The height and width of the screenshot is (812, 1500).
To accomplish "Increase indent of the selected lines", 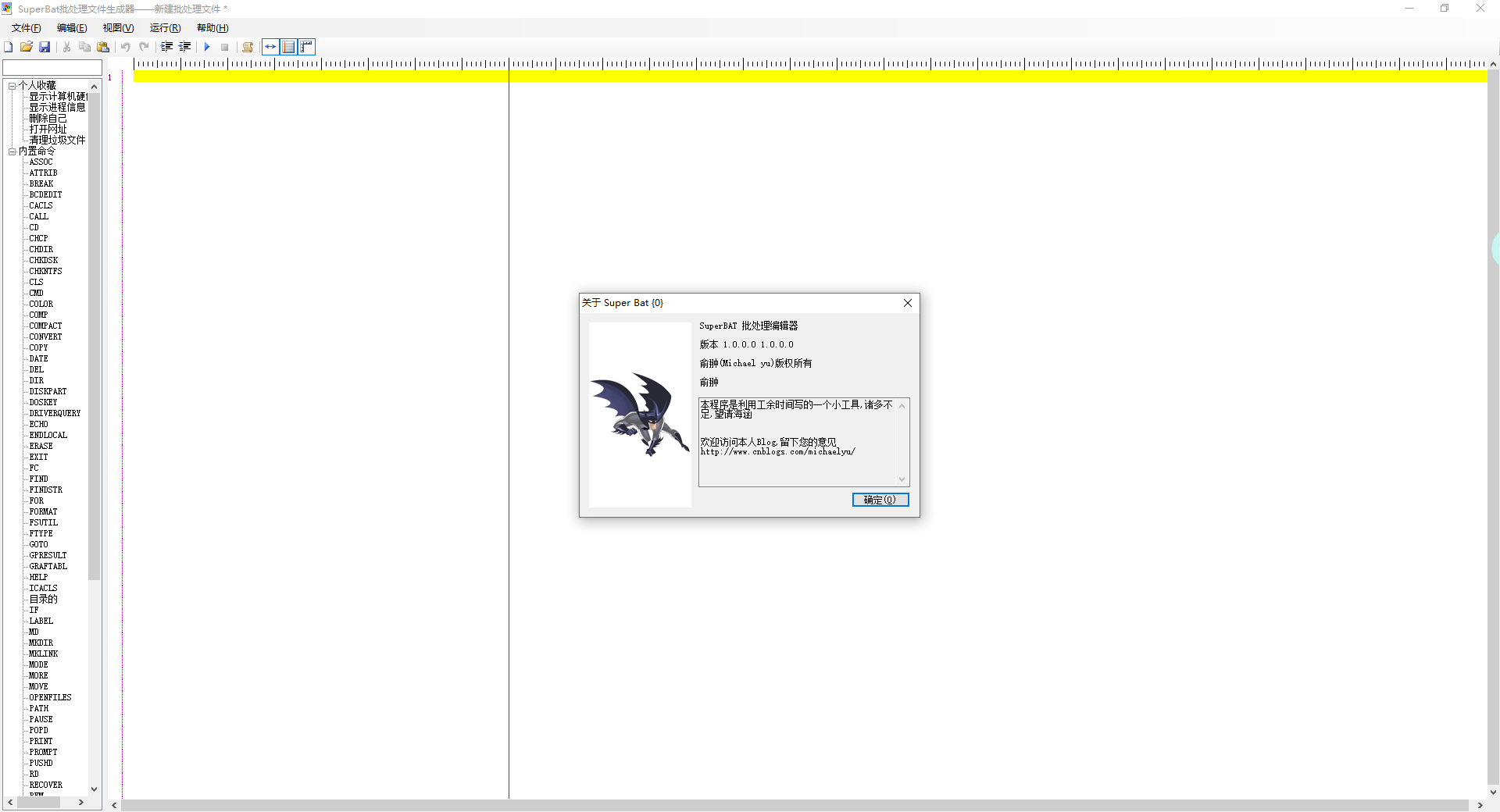I will tap(166, 47).
